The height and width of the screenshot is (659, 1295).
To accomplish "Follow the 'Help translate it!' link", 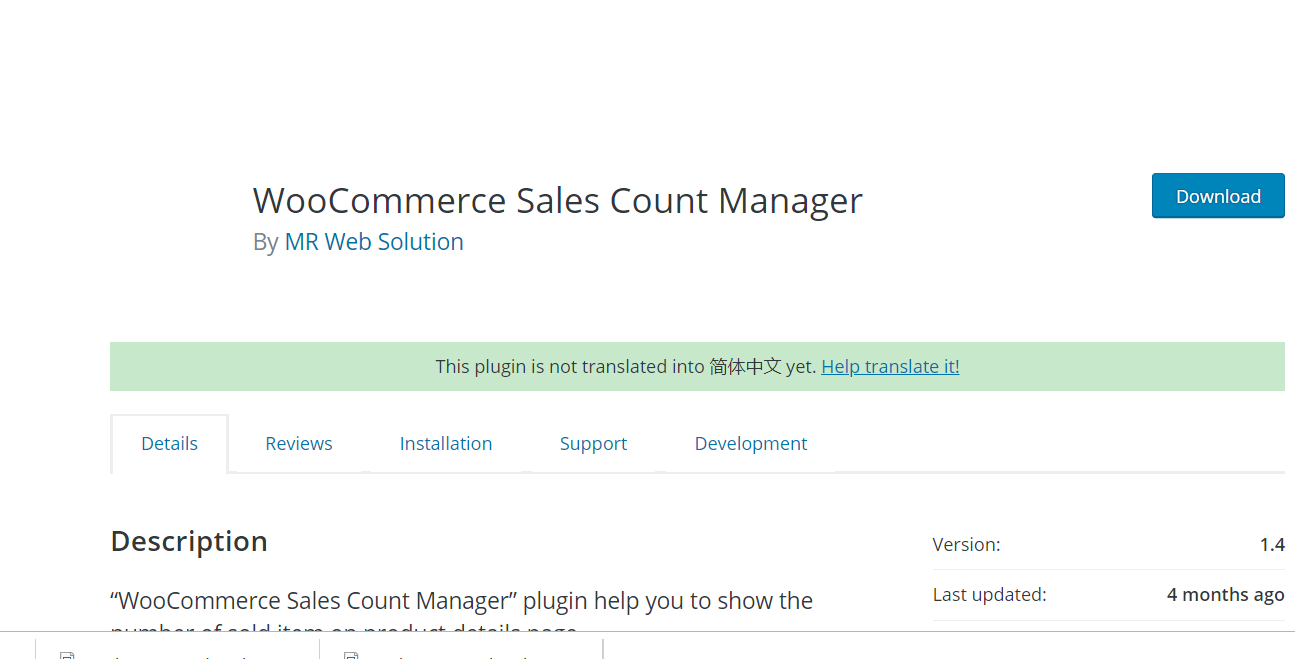I will tap(890, 367).
